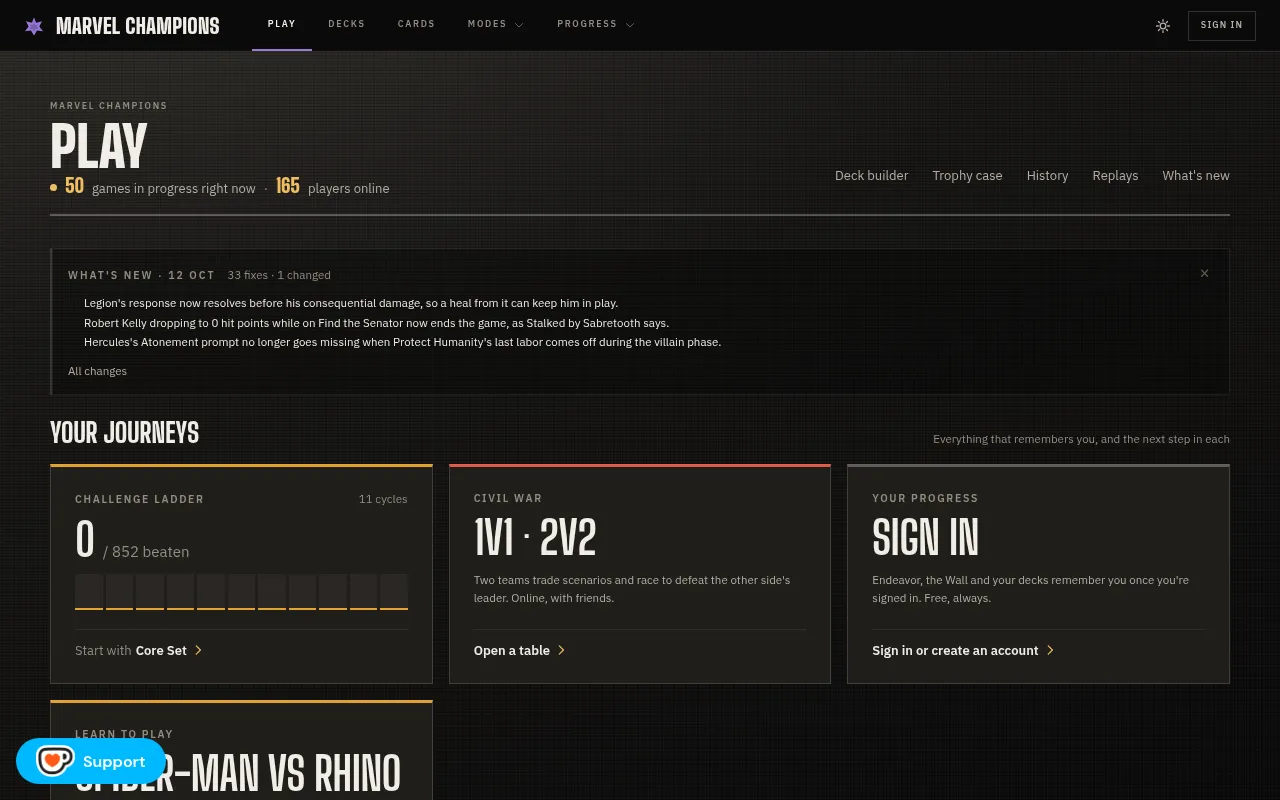The height and width of the screenshot is (800, 1280).
Task: Click the Marvel Champions site title
Action: [x=137, y=26]
